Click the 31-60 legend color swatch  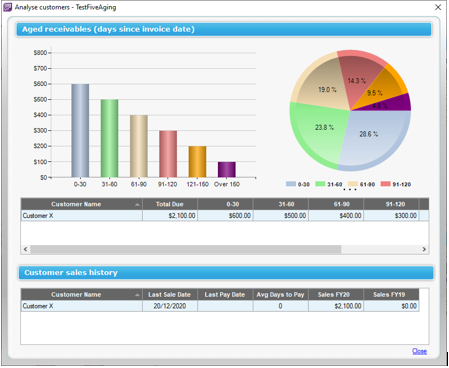point(320,184)
